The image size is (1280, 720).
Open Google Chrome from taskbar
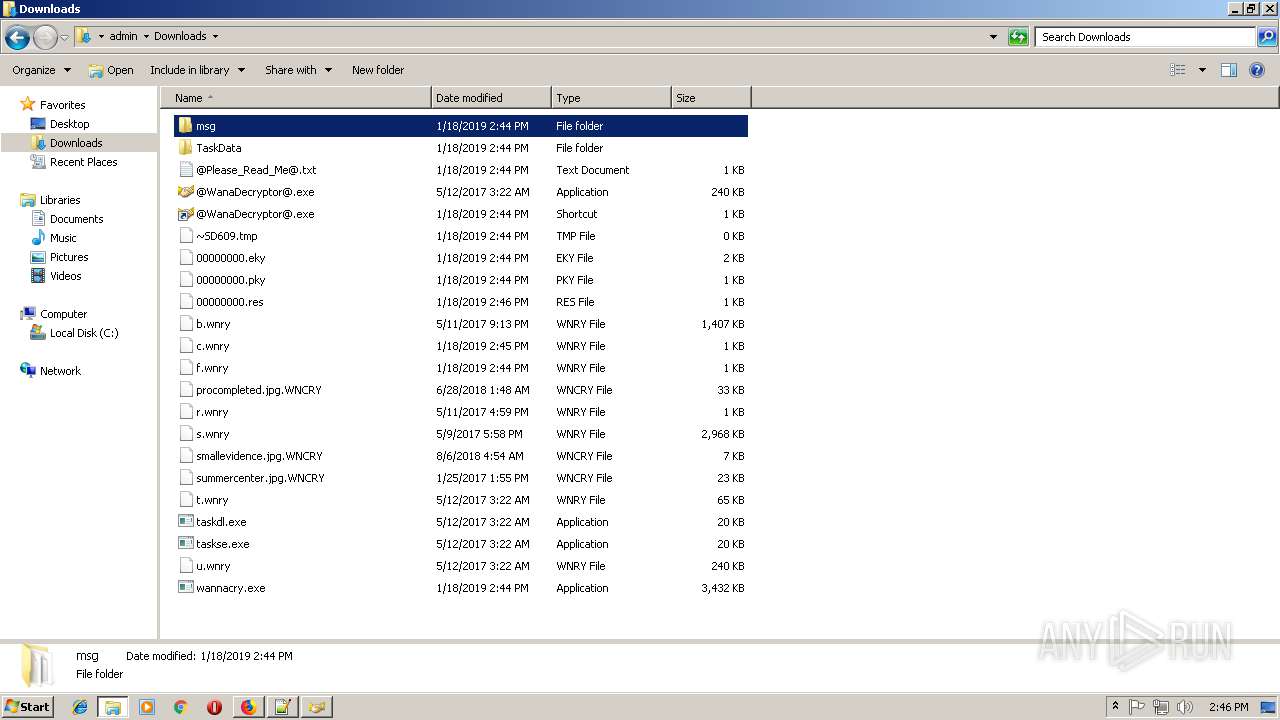[181, 707]
